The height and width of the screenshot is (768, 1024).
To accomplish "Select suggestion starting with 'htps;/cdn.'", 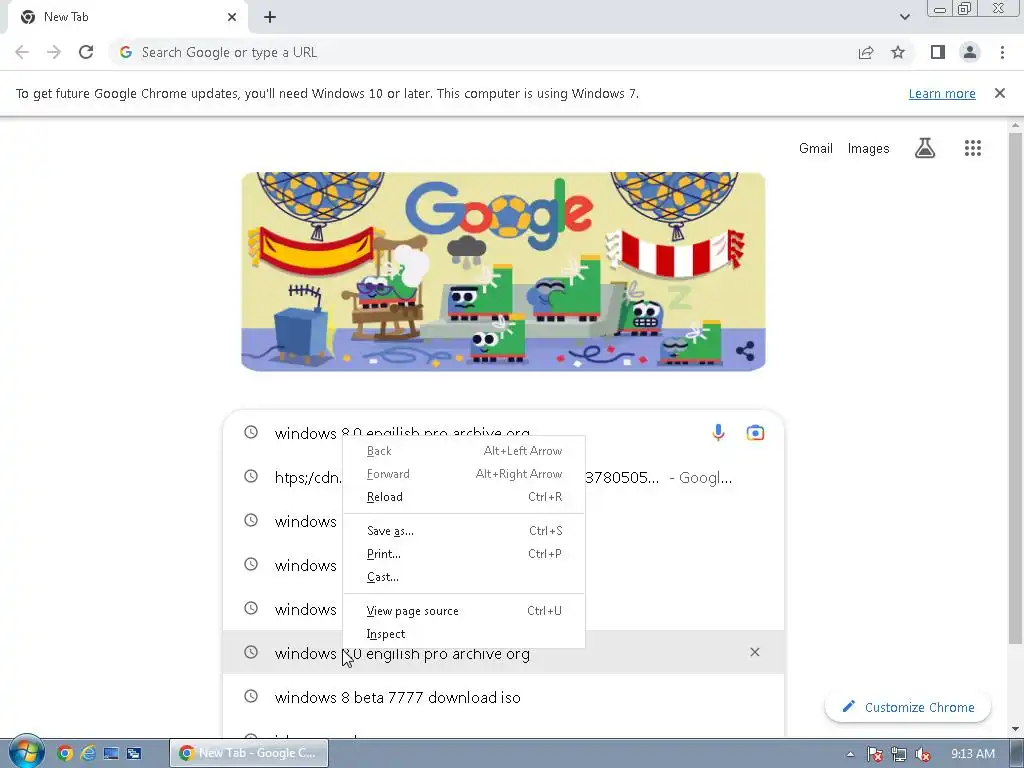I will [x=503, y=477].
